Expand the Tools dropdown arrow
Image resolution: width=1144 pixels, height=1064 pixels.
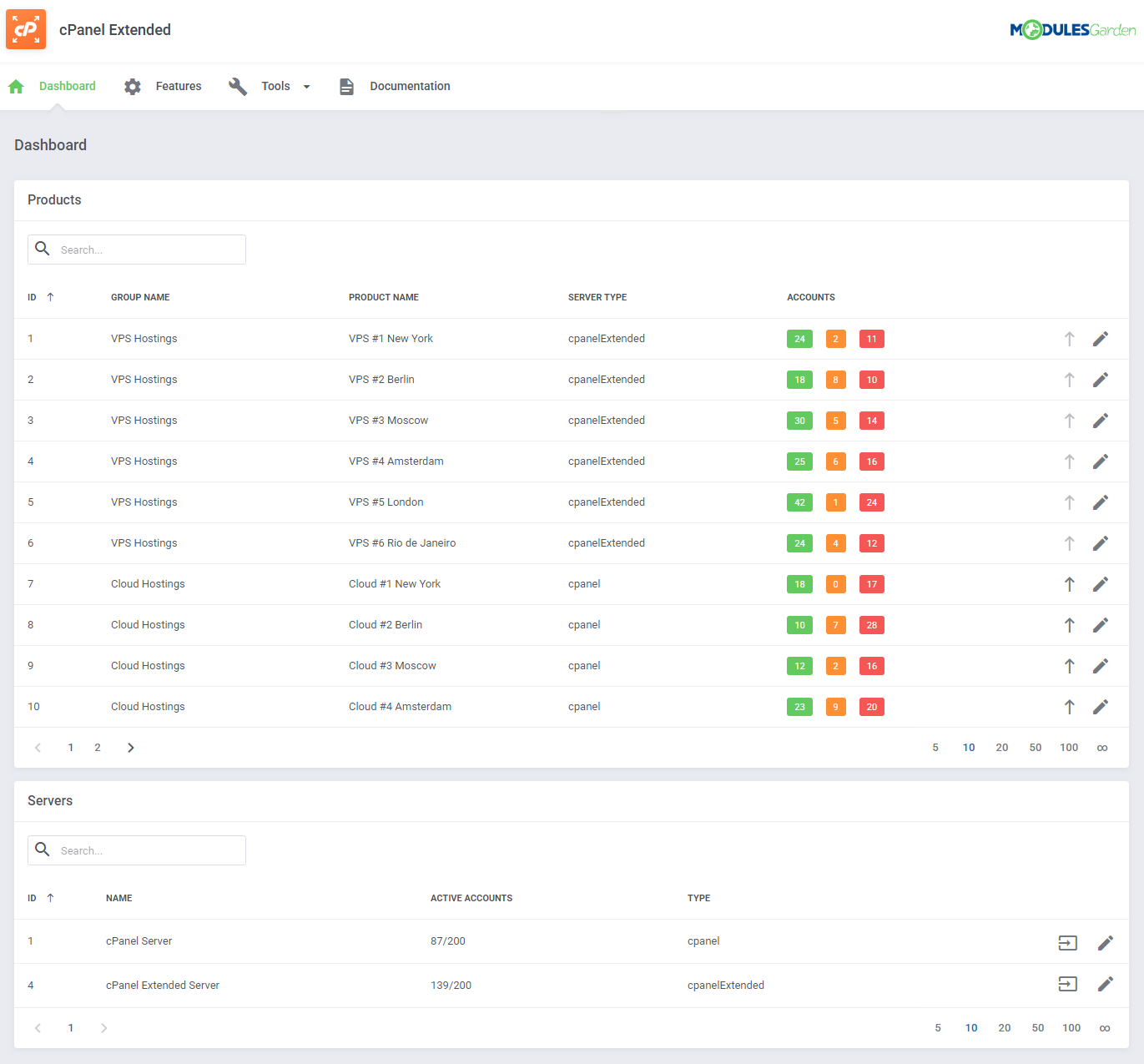306,87
